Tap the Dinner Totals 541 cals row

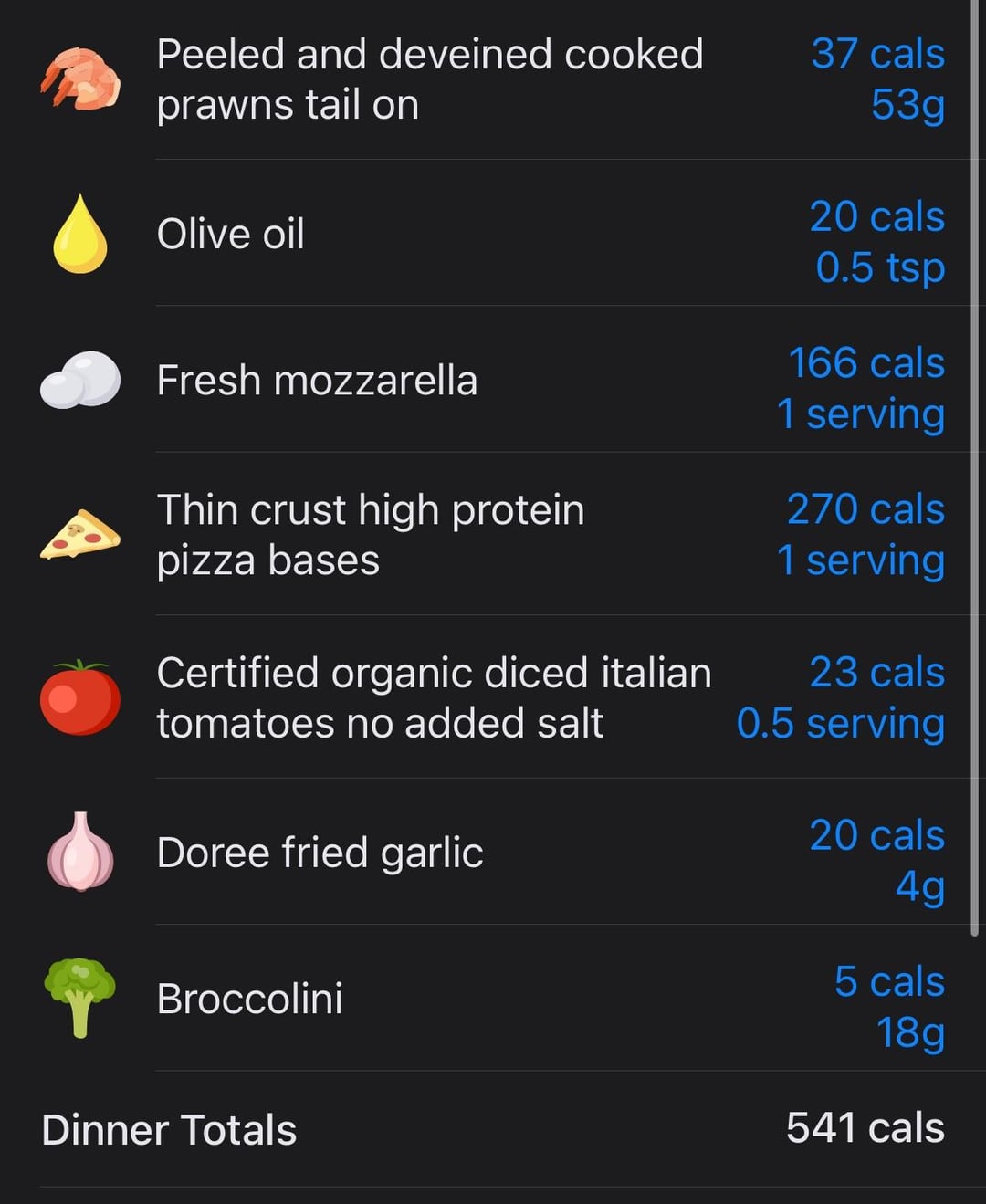pyautogui.click(x=493, y=1129)
